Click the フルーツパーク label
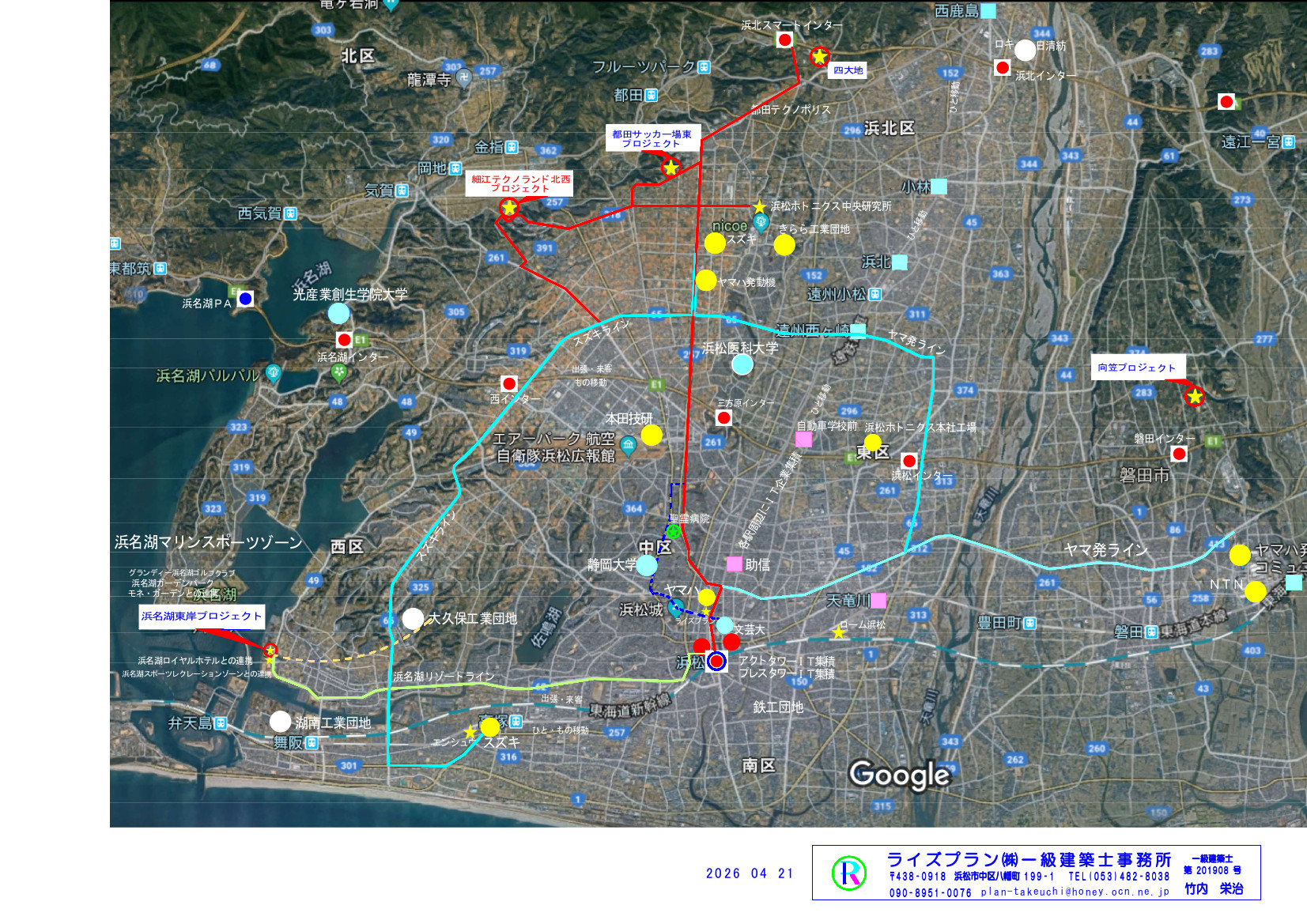The image size is (1307, 924). point(644,67)
